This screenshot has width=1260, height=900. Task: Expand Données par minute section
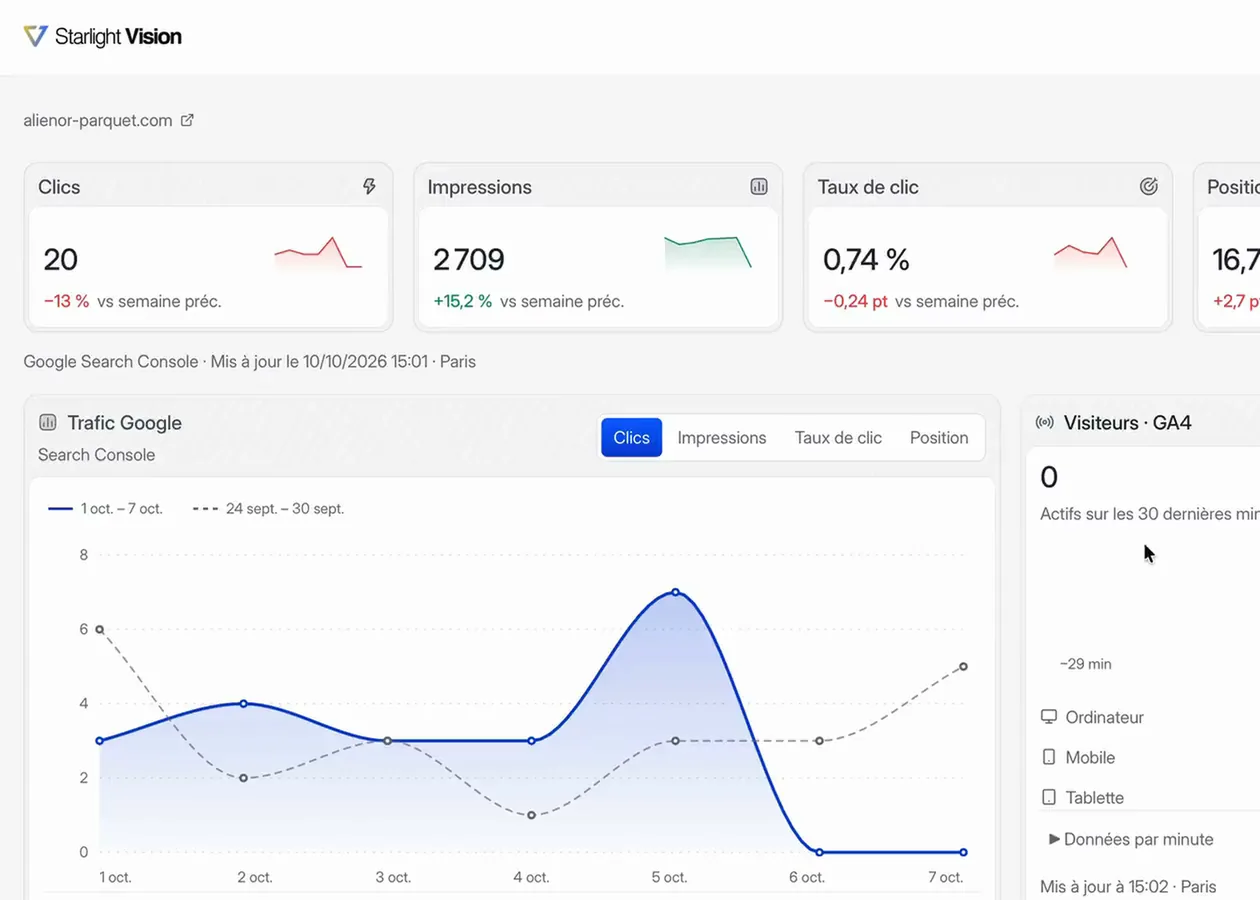tap(1131, 839)
